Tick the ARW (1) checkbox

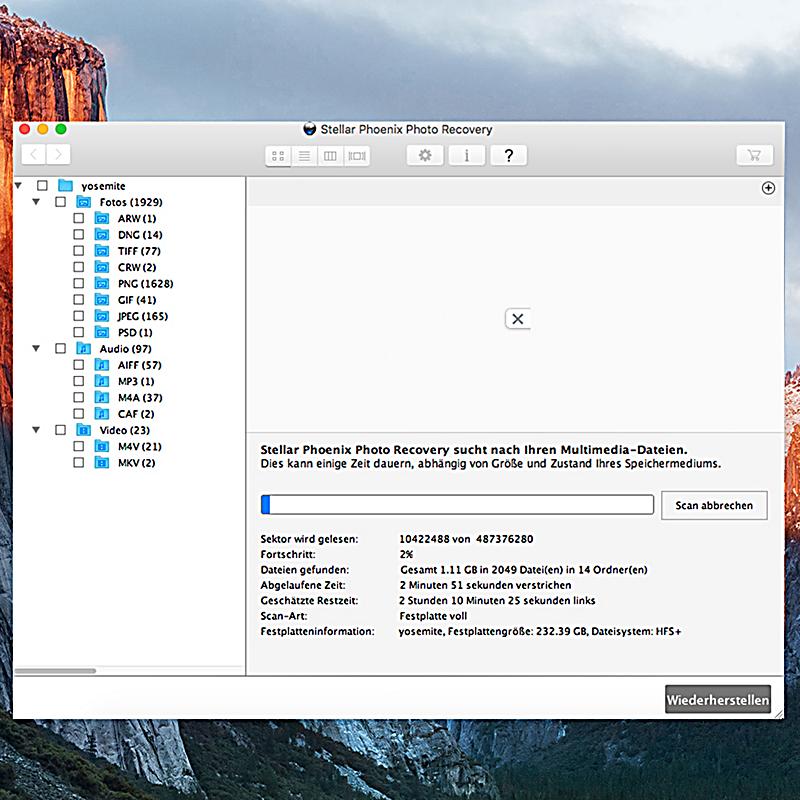pos(79,218)
